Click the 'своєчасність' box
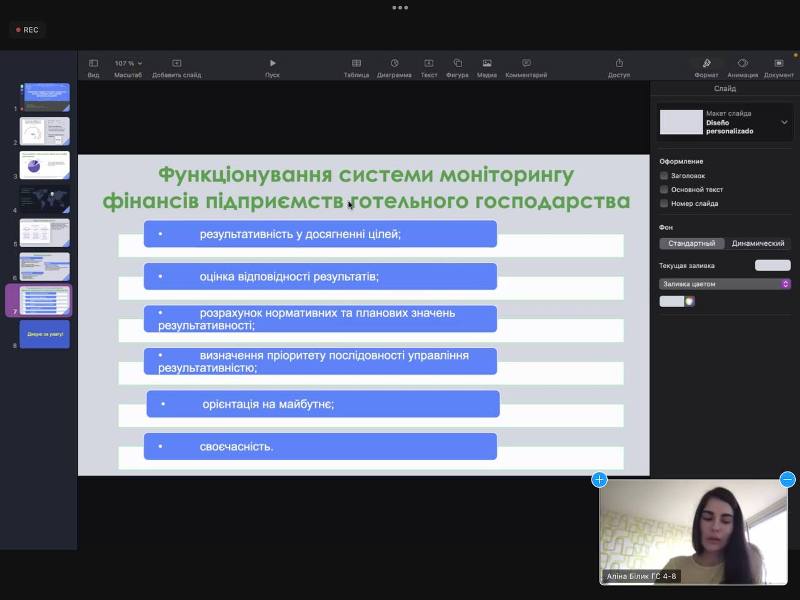Screen dimensions: 800x600 pos(320,446)
